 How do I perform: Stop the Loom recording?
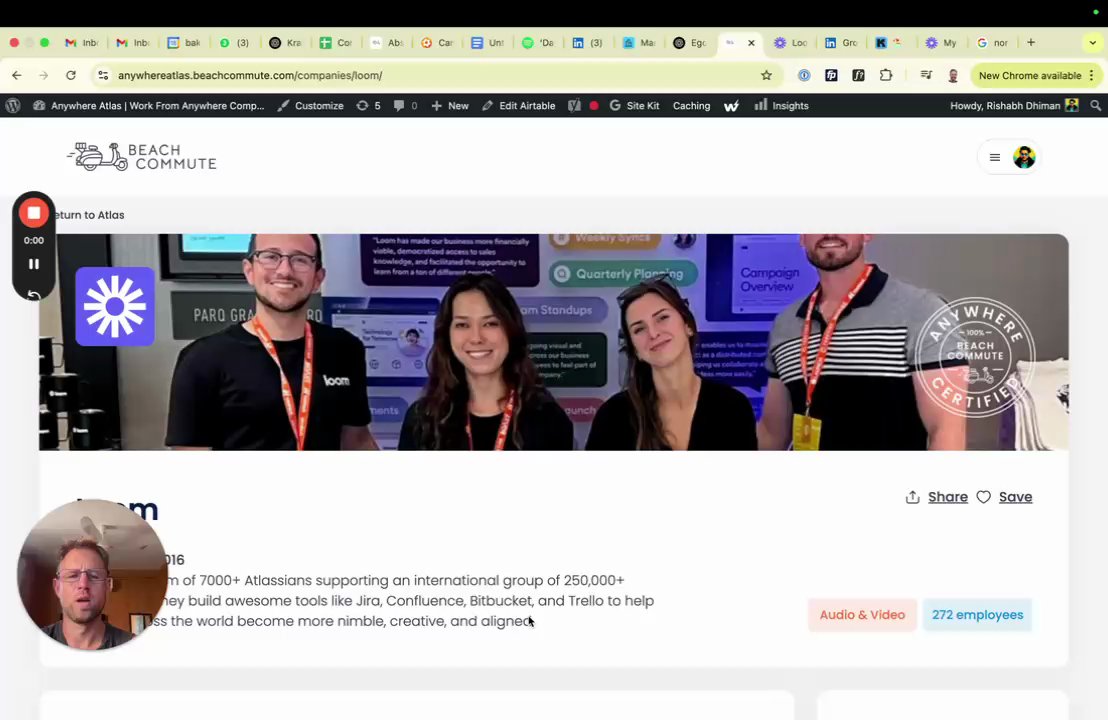pos(33,213)
